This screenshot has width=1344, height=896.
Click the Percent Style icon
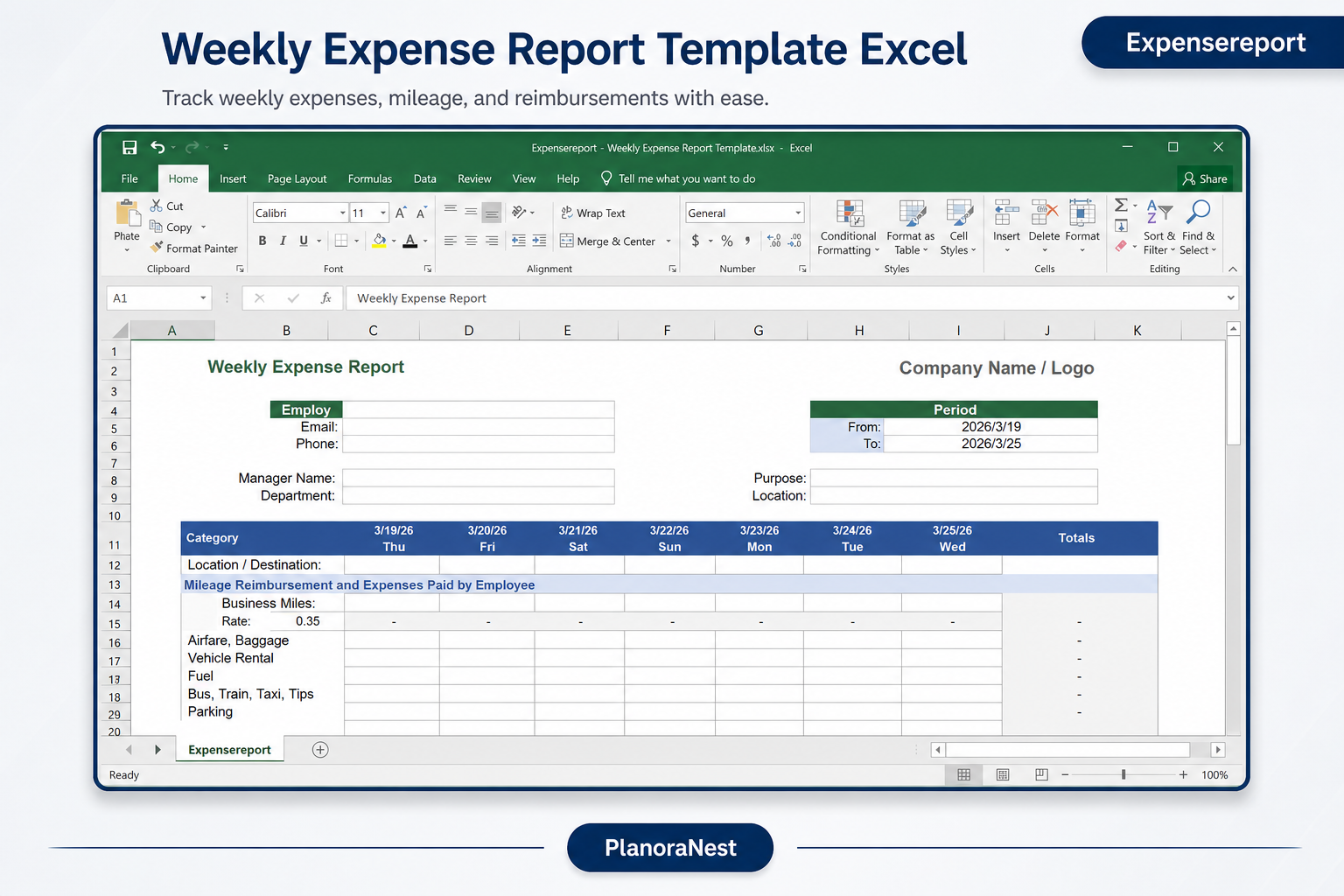tap(727, 241)
